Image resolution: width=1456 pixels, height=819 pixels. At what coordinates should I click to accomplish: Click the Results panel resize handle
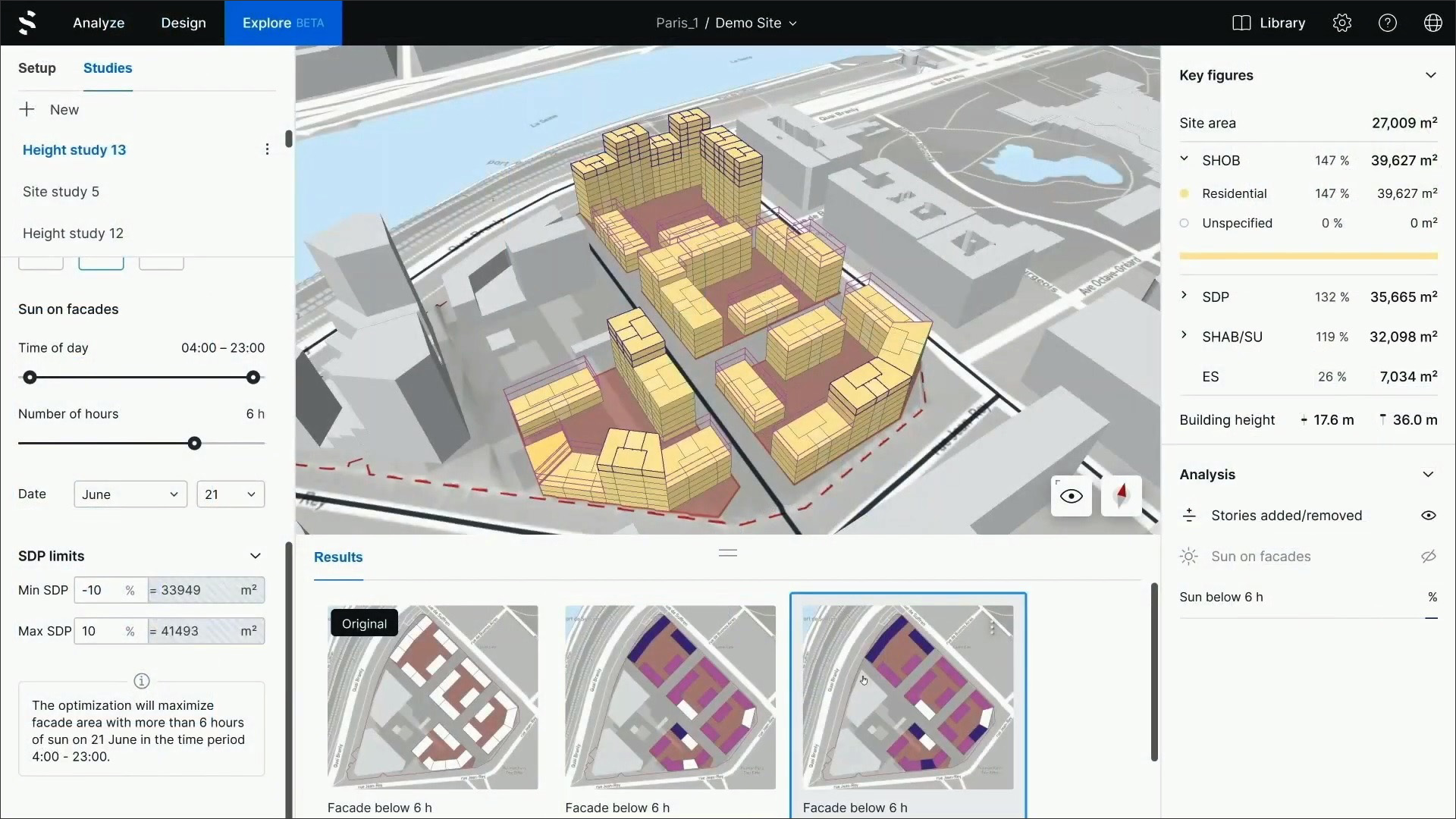point(728,553)
